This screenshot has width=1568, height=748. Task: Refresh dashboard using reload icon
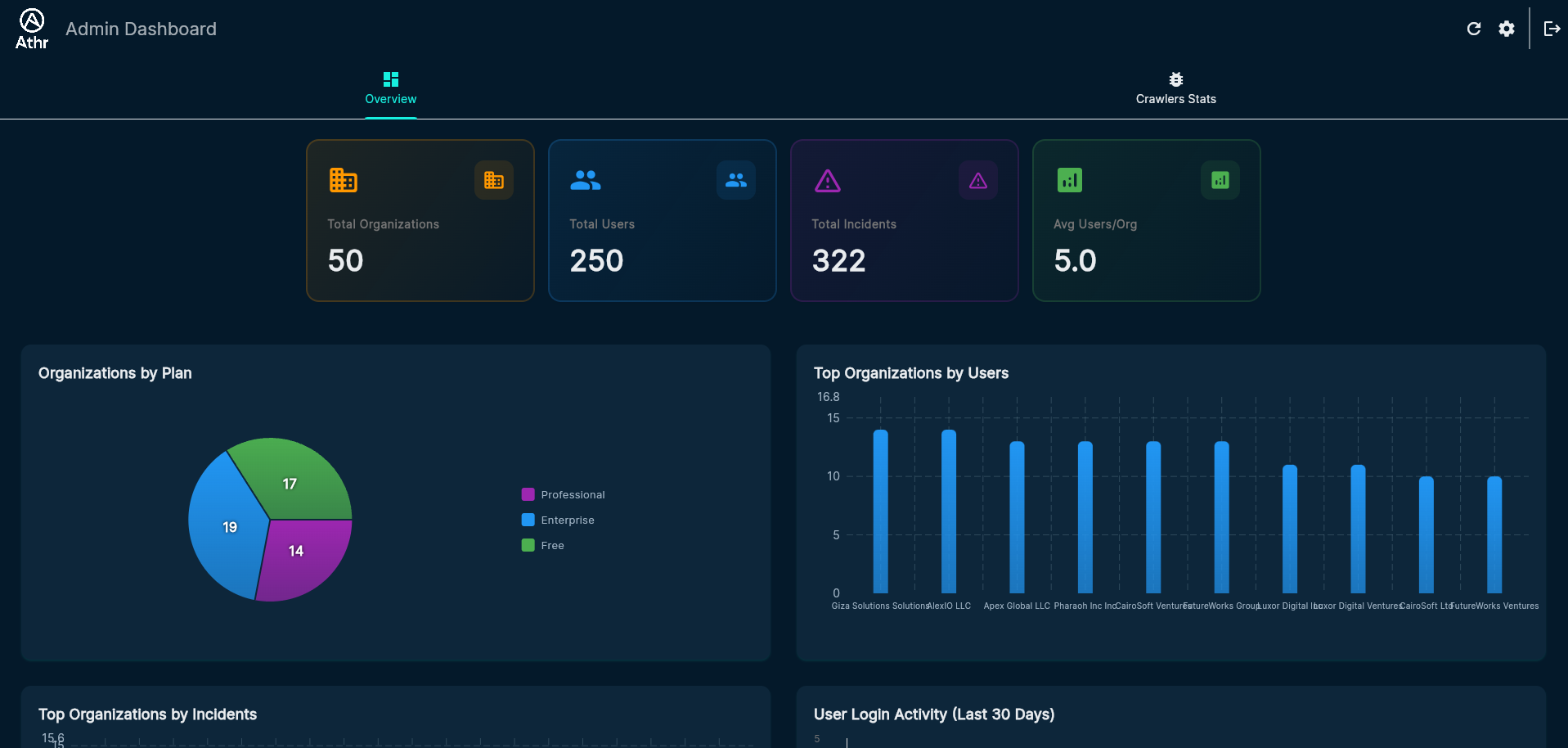click(x=1474, y=29)
